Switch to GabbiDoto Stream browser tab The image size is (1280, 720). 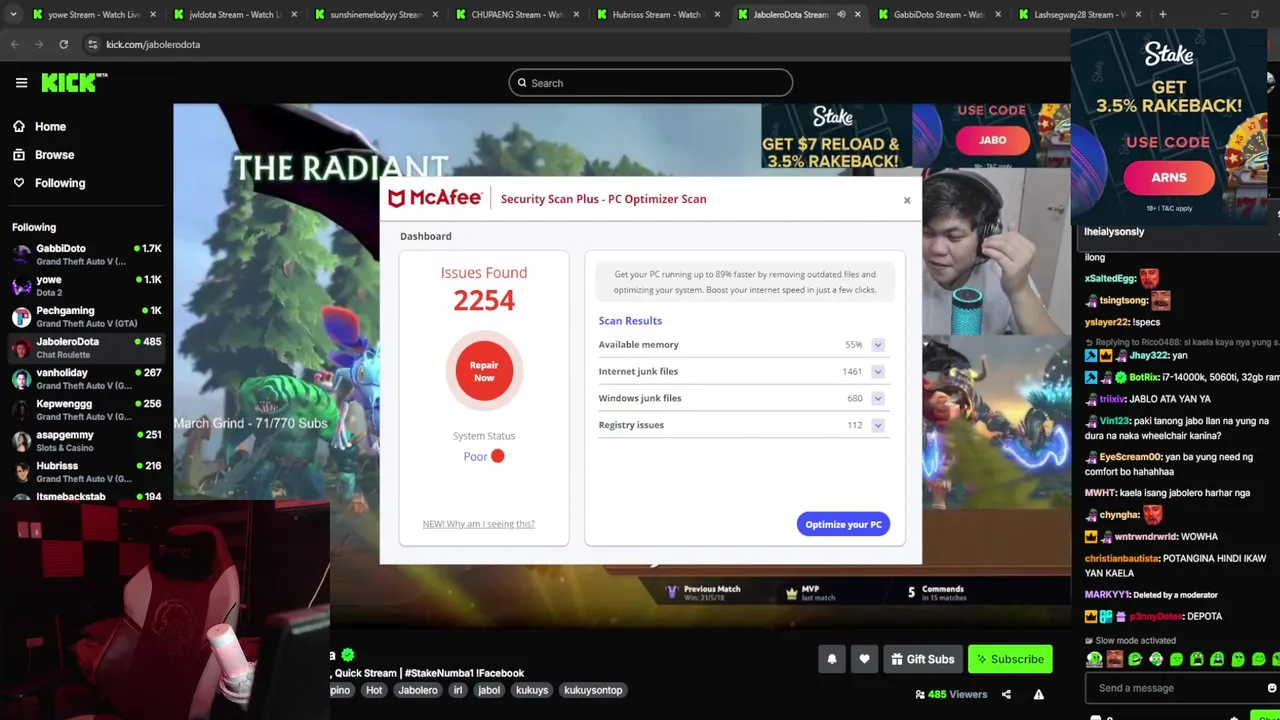938,14
